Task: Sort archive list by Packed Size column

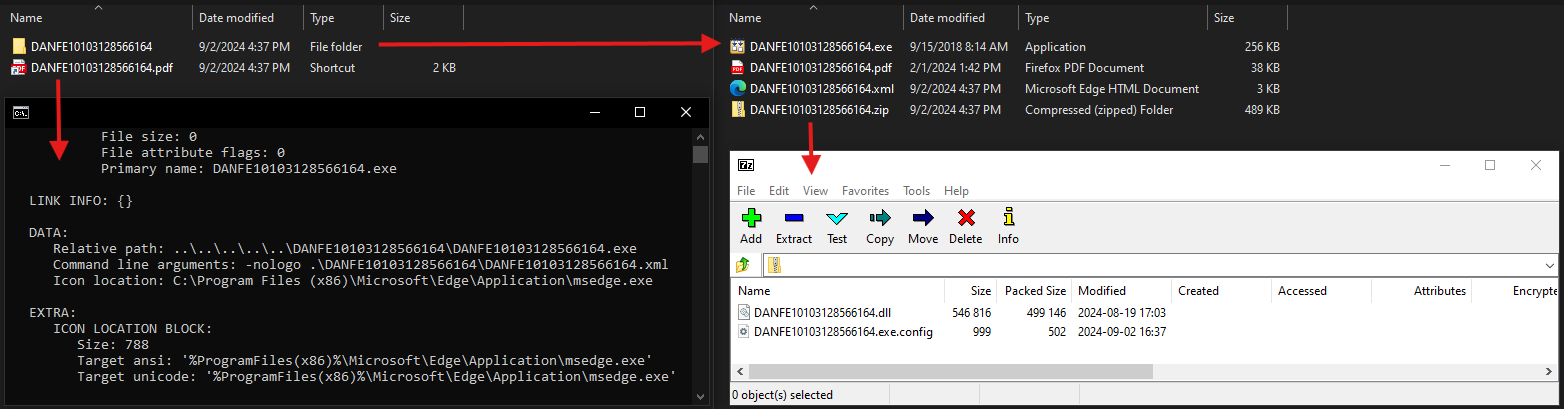Action: point(1035,291)
